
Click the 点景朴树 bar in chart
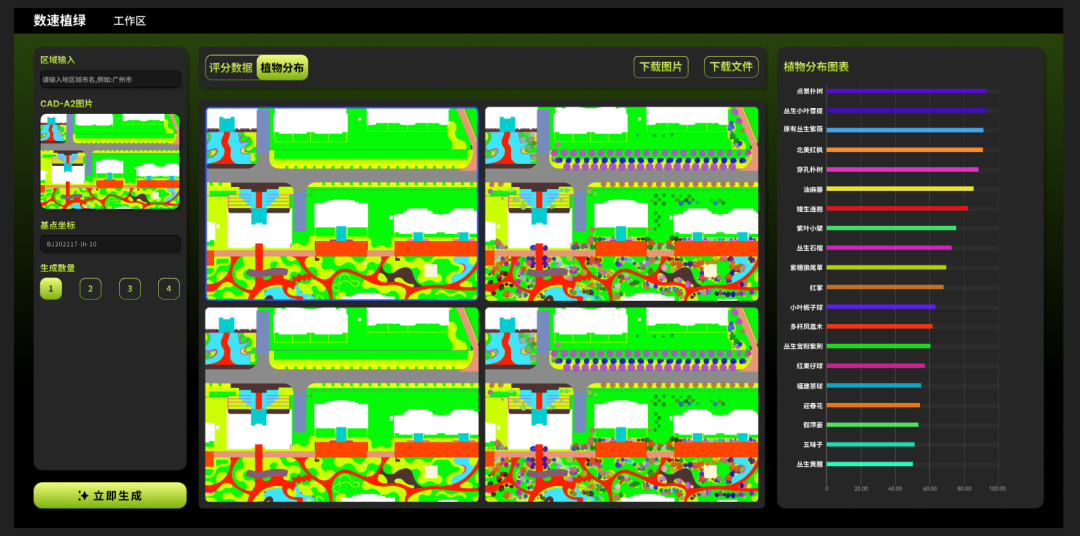[x=906, y=91]
